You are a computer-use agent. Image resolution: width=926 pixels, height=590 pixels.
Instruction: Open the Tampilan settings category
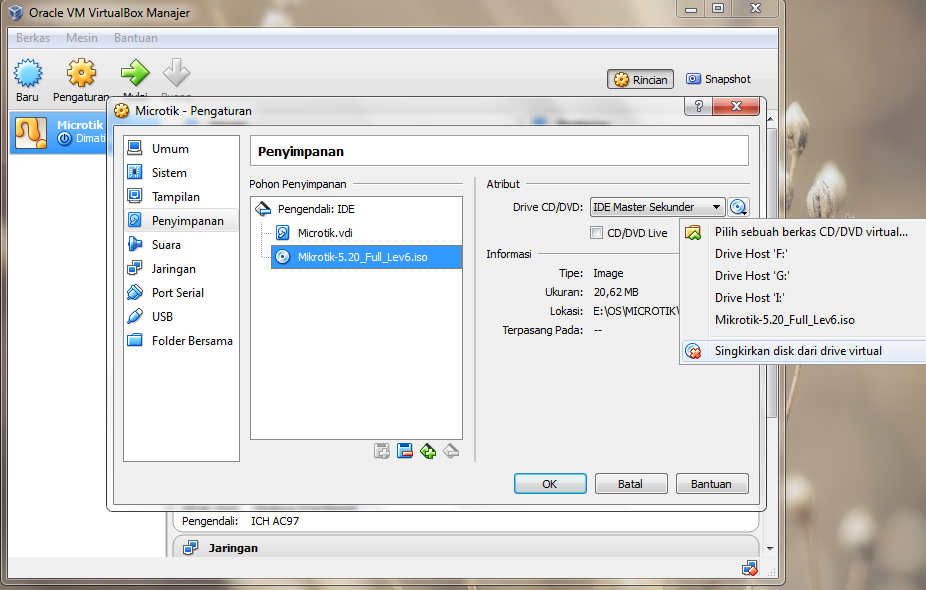point(181,197)
